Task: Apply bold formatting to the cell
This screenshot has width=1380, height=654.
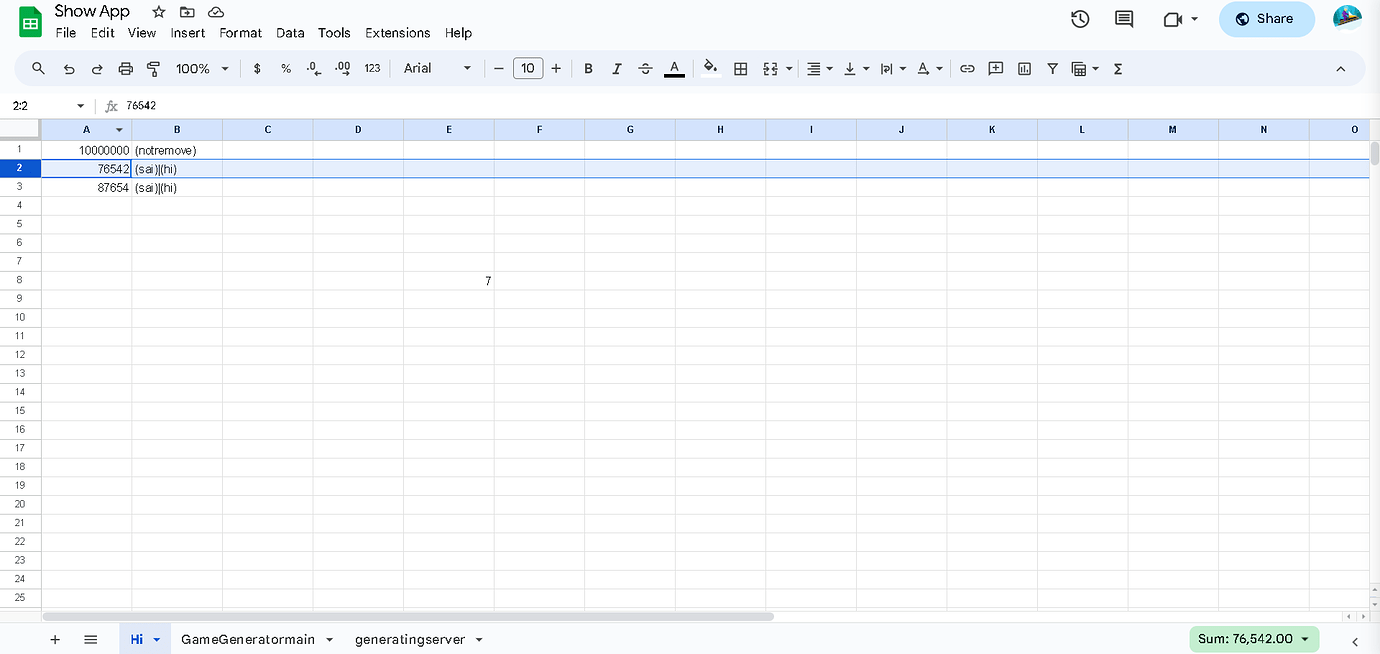Action: pos(588,68)
